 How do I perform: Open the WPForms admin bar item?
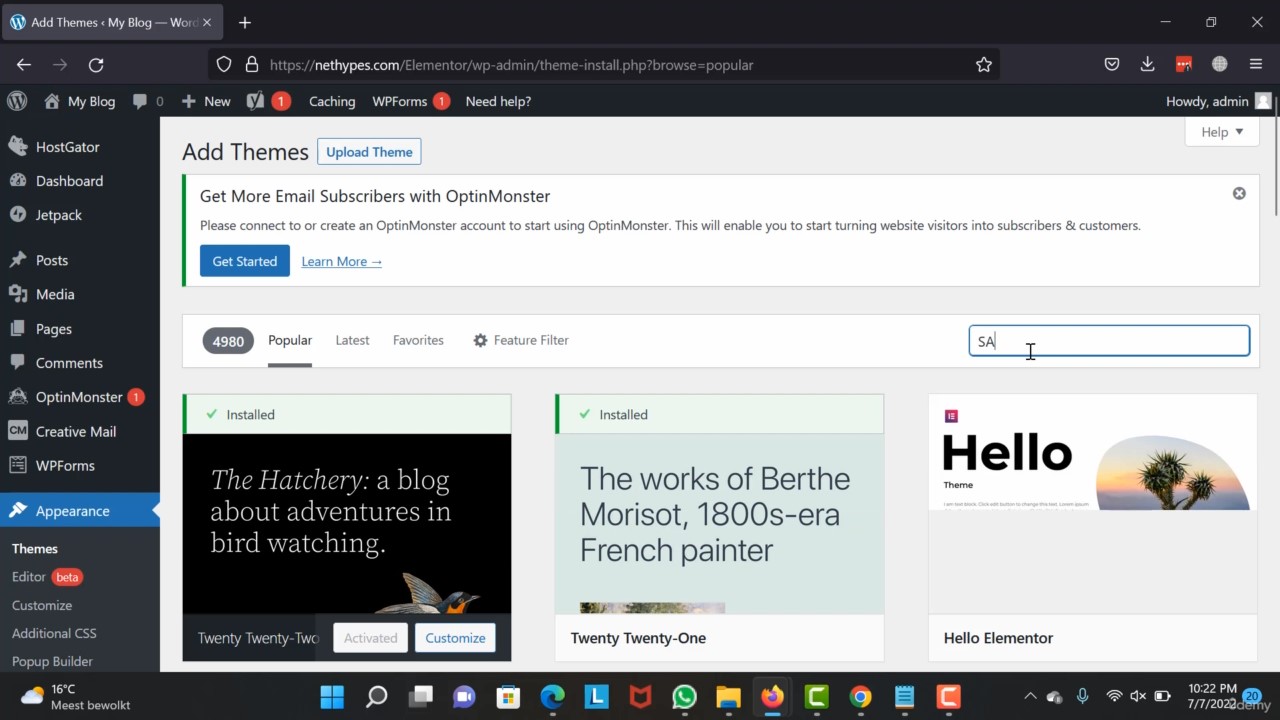410,101
